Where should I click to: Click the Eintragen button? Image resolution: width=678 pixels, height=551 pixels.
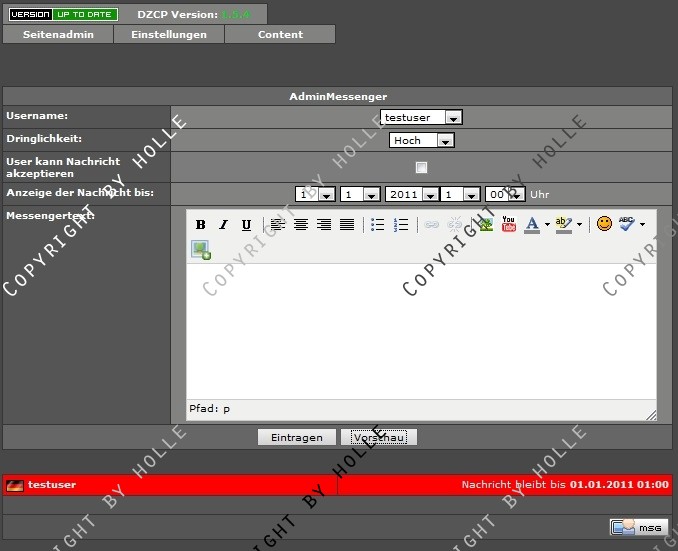[296, 438]
